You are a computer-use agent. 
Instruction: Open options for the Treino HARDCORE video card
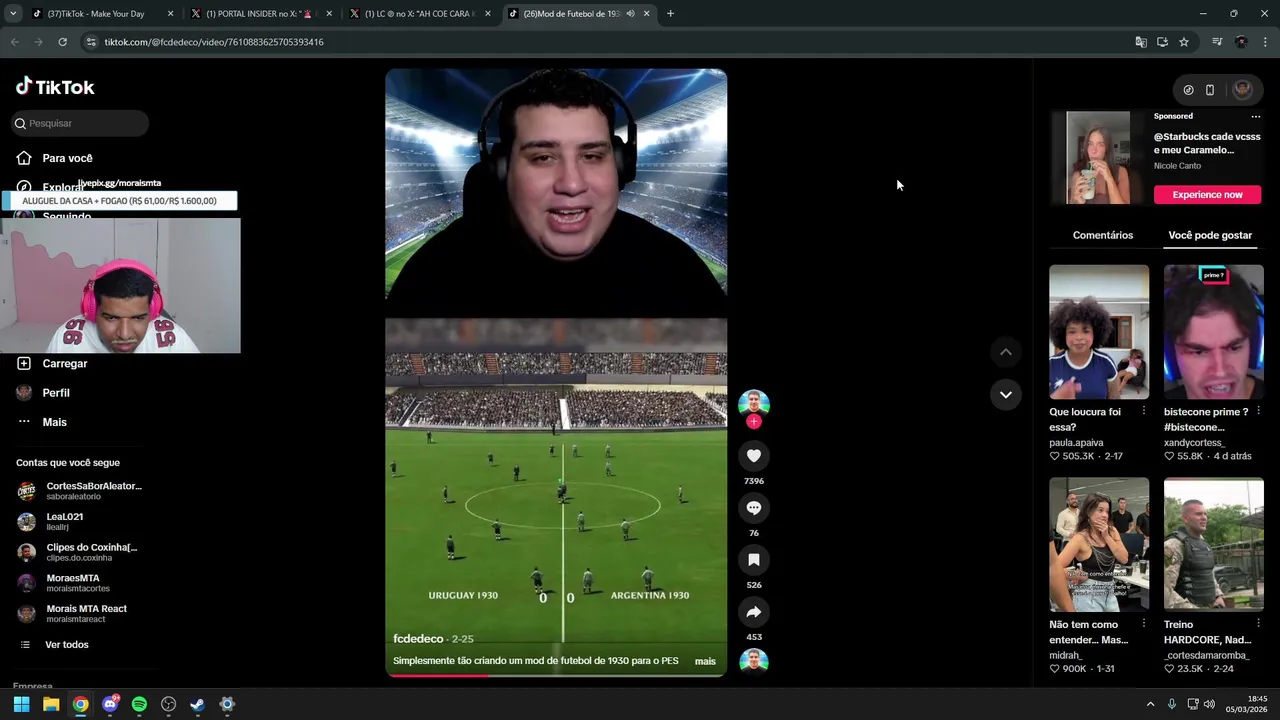[1258, 624]
